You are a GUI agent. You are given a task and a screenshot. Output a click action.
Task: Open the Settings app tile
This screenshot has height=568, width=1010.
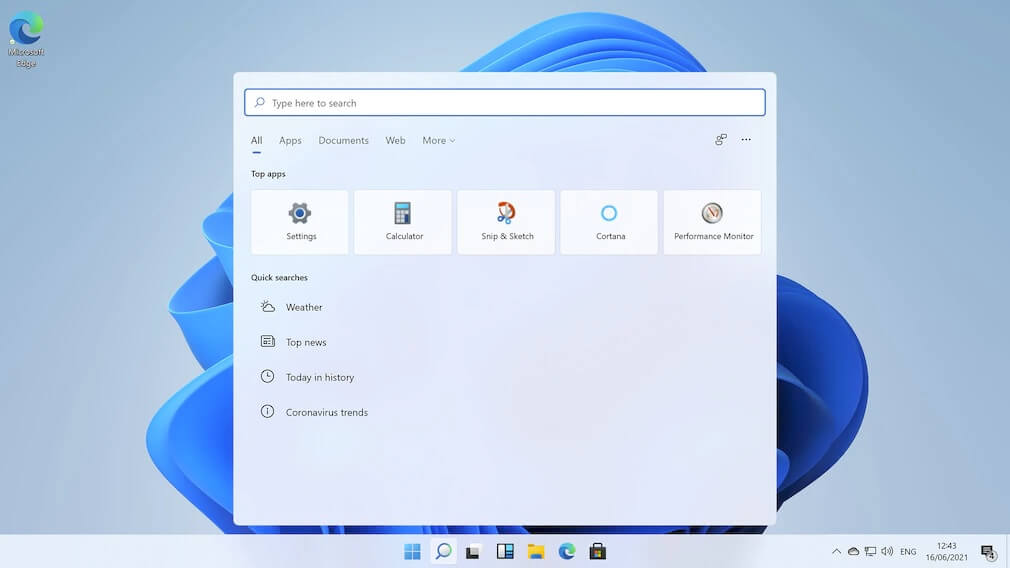tap(300, 222)
